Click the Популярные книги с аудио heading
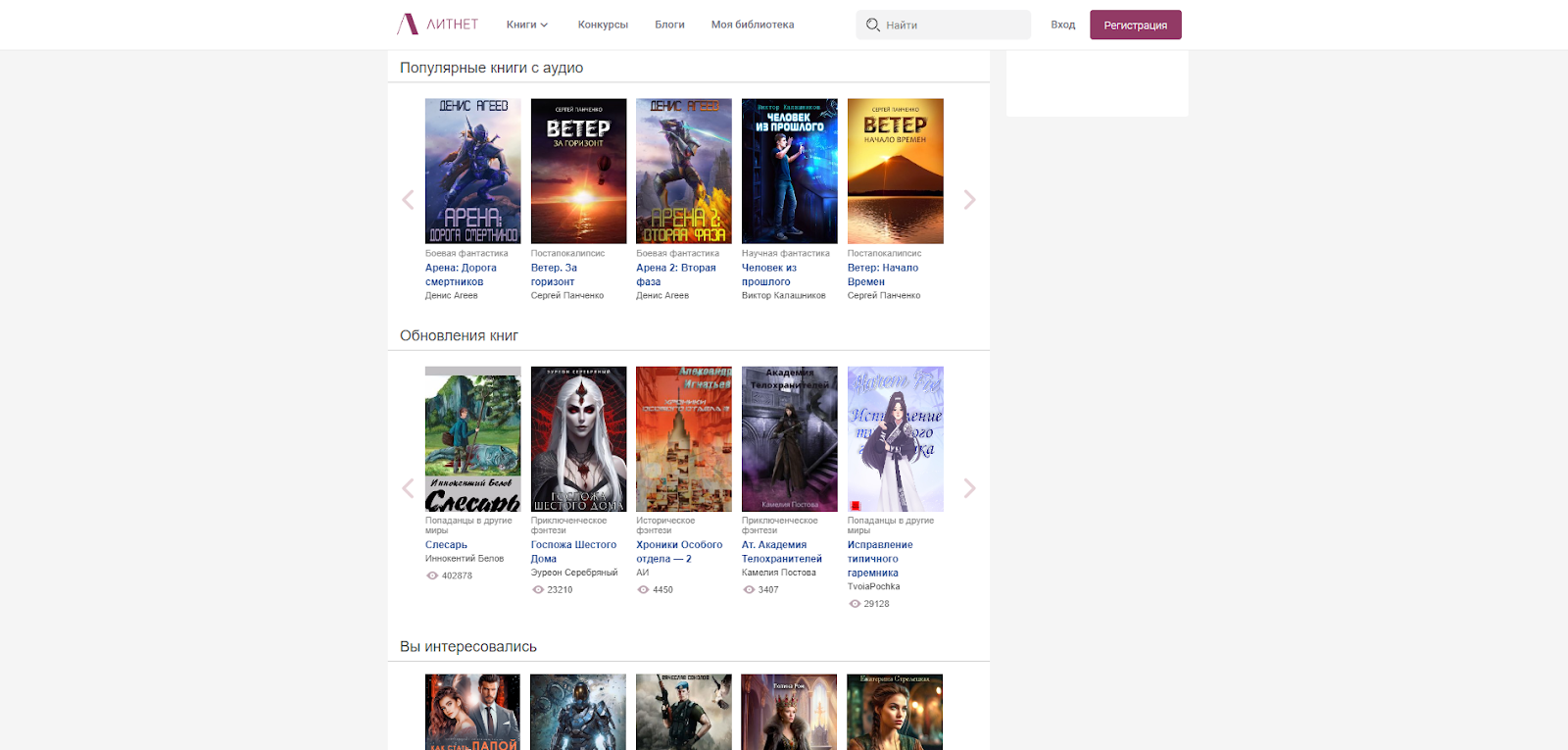The height and width of the screenshot is (750, 1568). click(x=491, y=68)
